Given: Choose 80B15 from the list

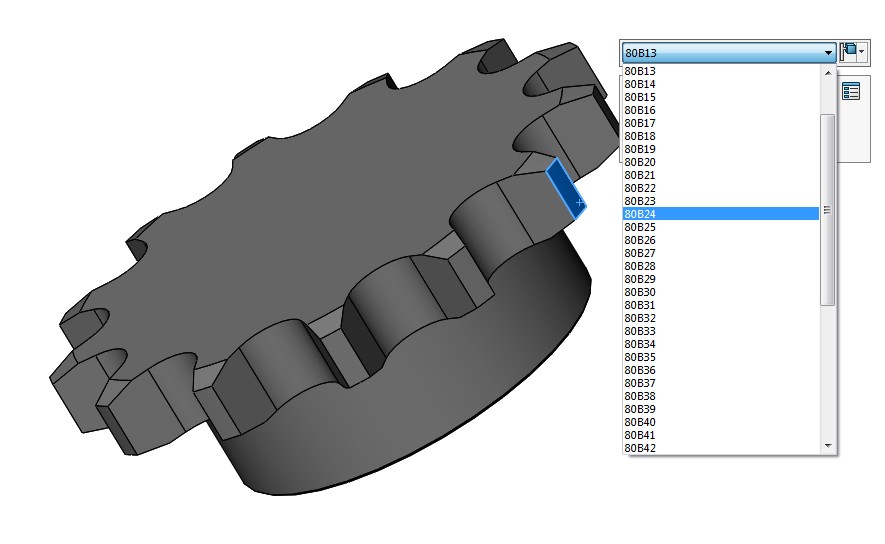Looking at the screenshot, I should click(721, 97).
